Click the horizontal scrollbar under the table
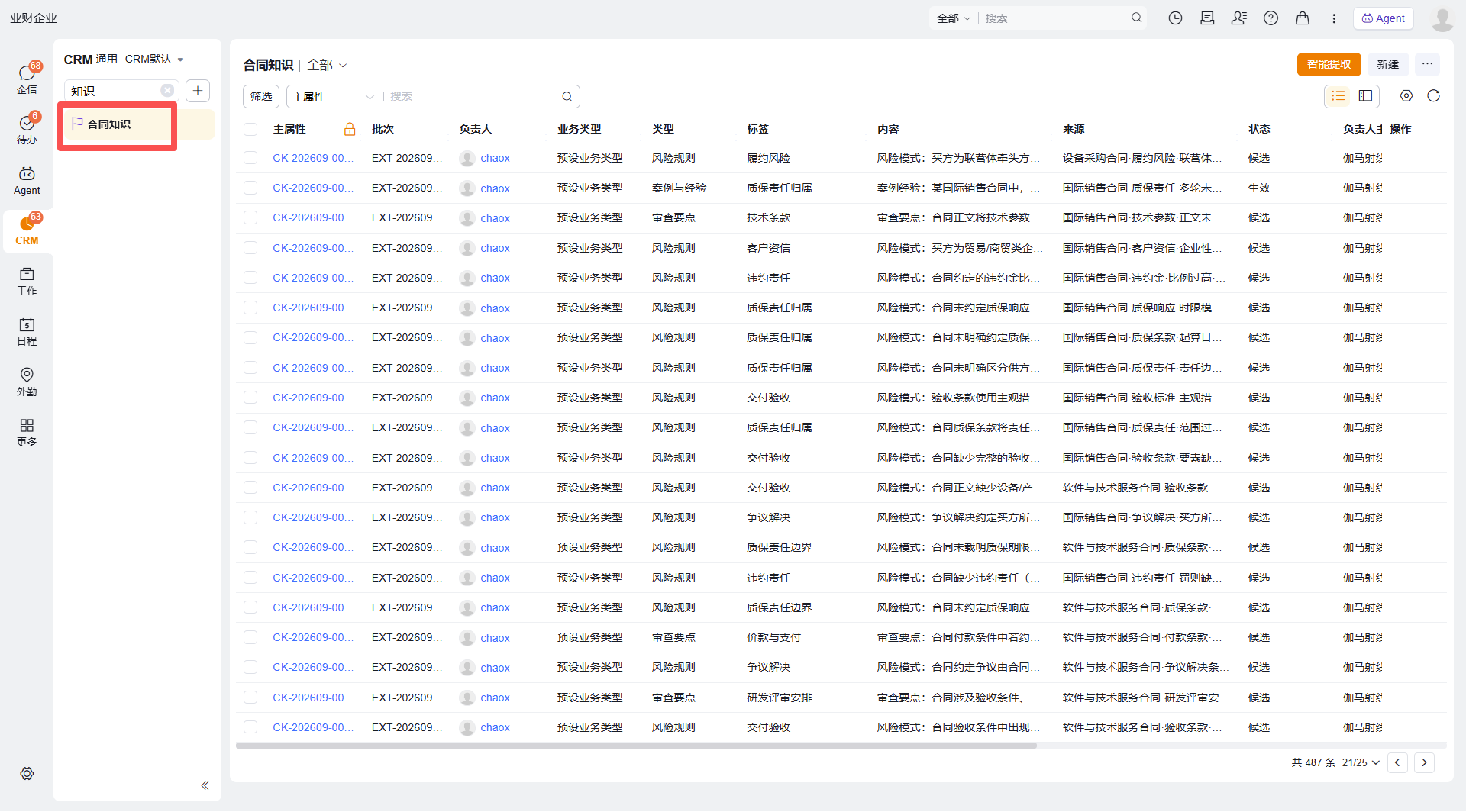This screenshot has width=1466, height=812. click(x=636, y=746)
